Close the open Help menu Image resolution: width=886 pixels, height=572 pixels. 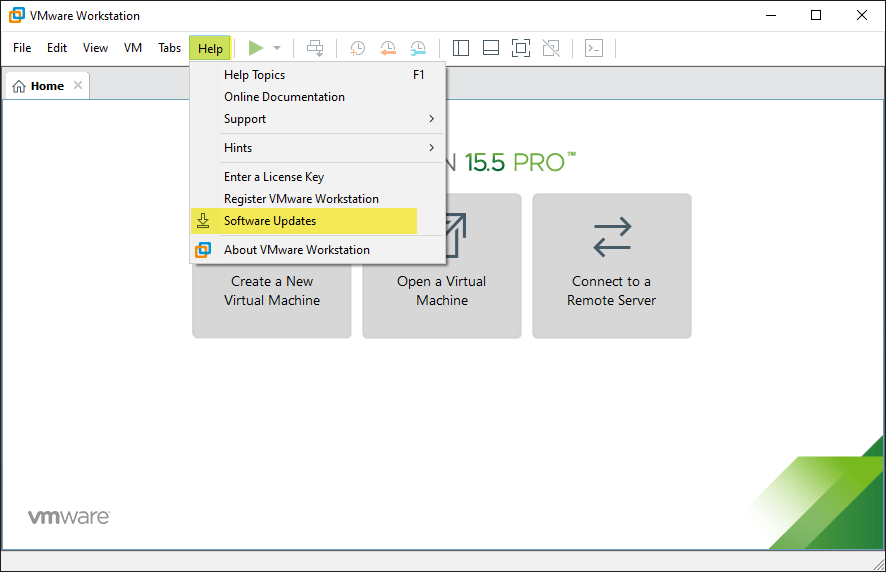pyautogui.click(x=210, y=49)
